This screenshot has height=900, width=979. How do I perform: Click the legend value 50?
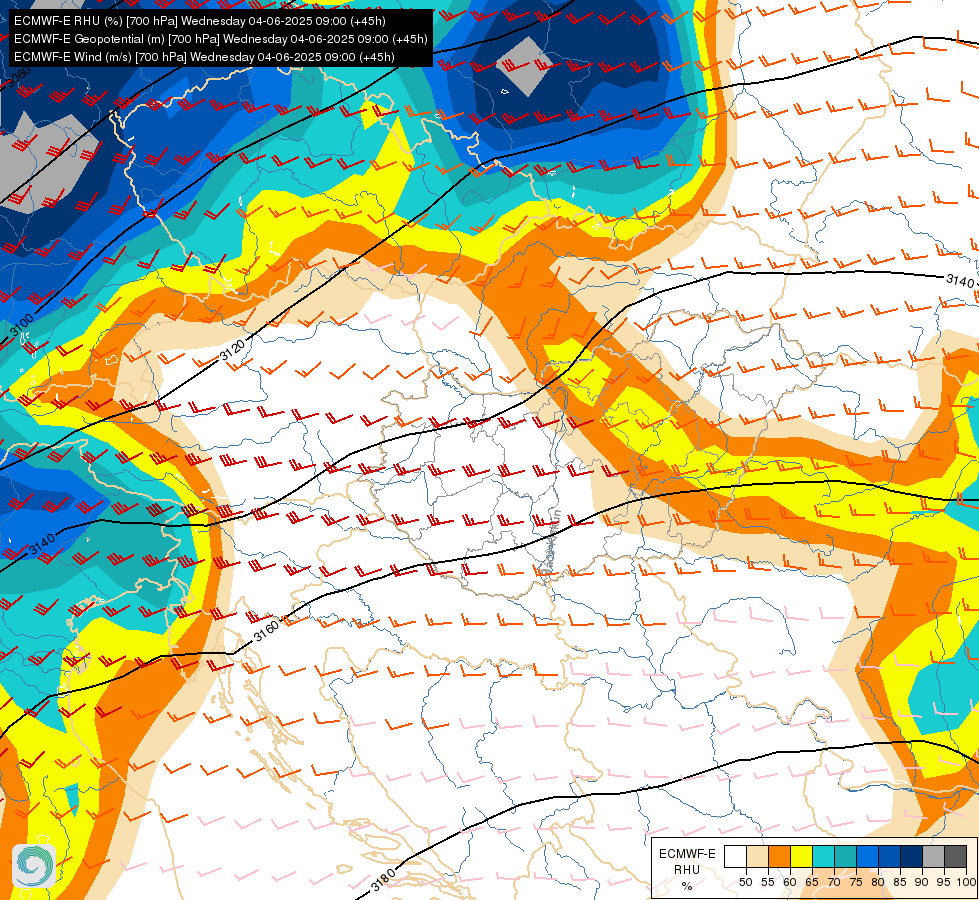click(x=745, y=882)
